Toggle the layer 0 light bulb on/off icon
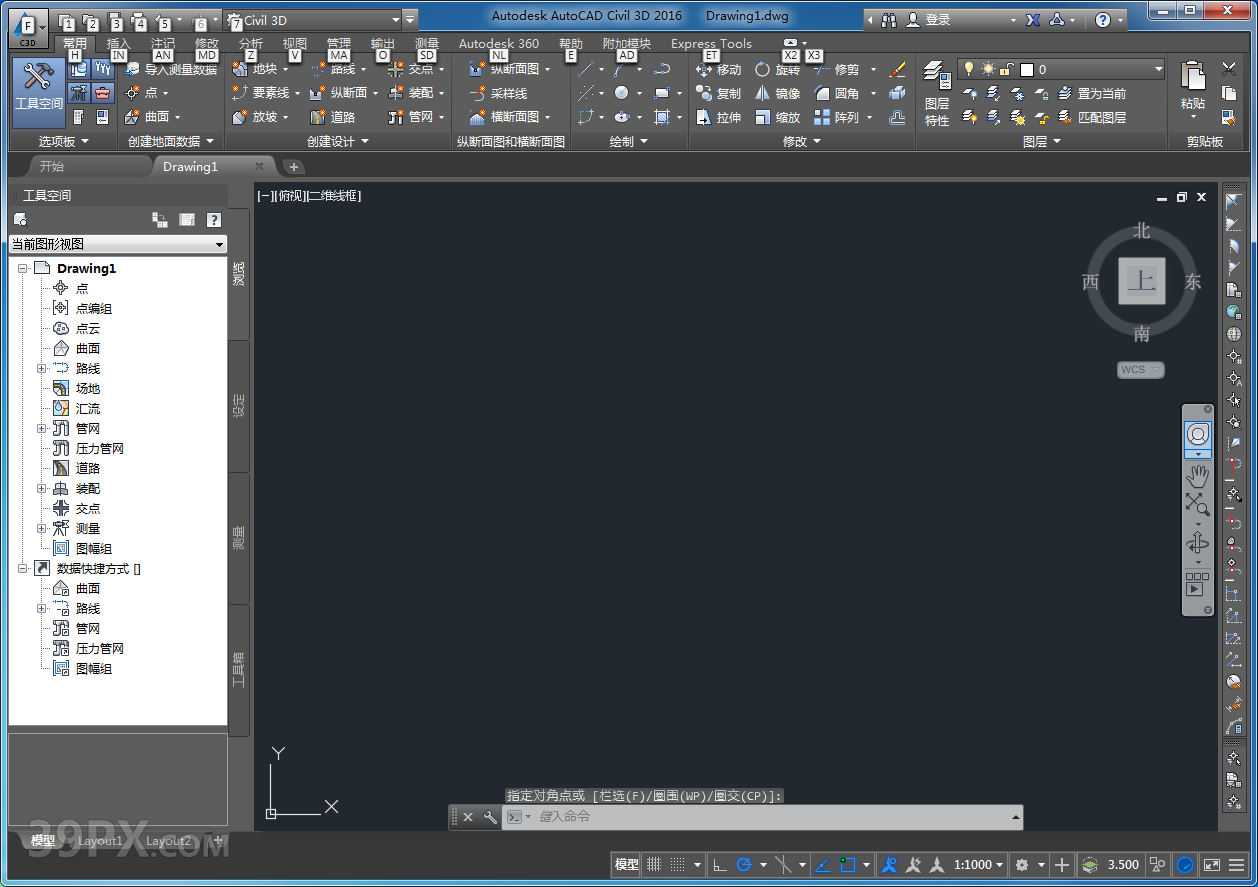This screenshot has width=1258, height=887. [x=969, y=69]
